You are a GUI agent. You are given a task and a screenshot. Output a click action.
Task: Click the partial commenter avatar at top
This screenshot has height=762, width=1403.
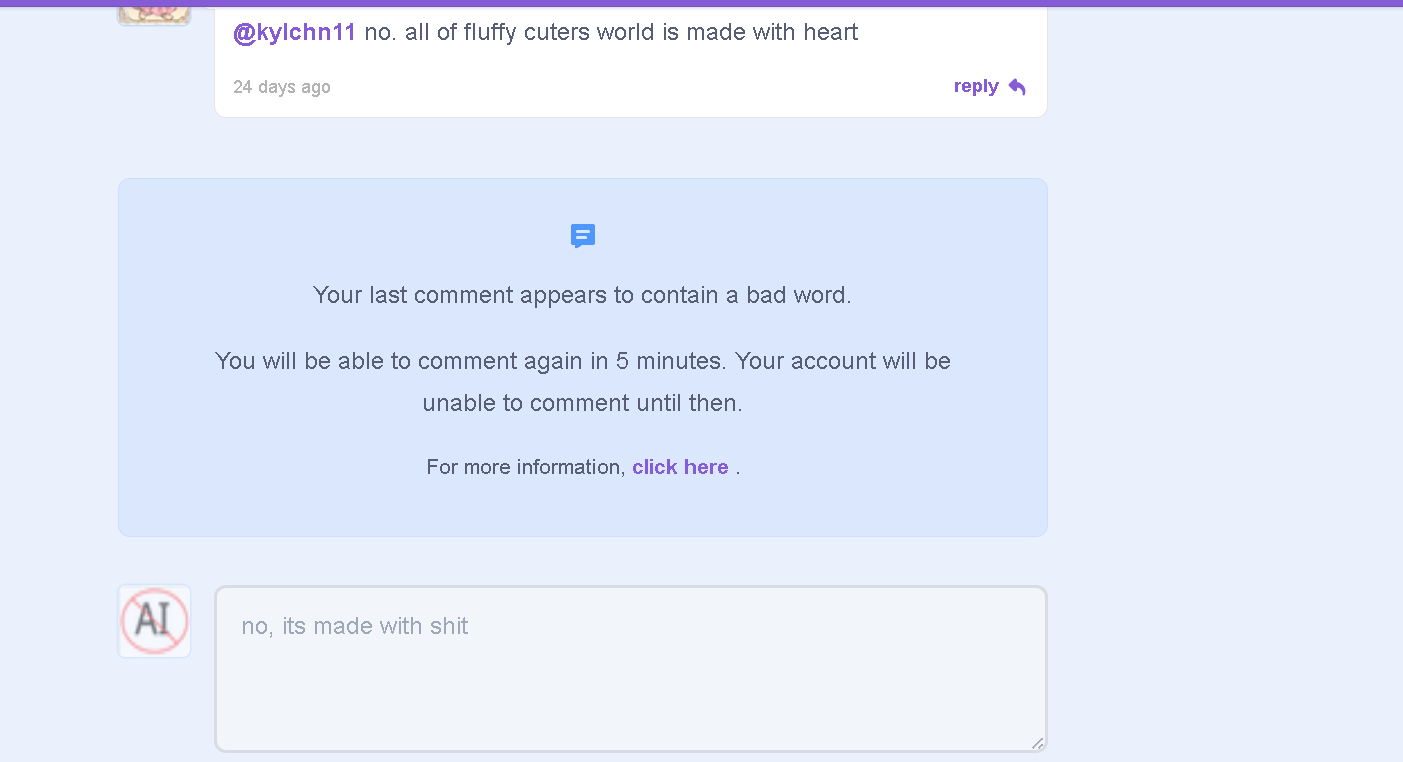(x=154, y=13)
